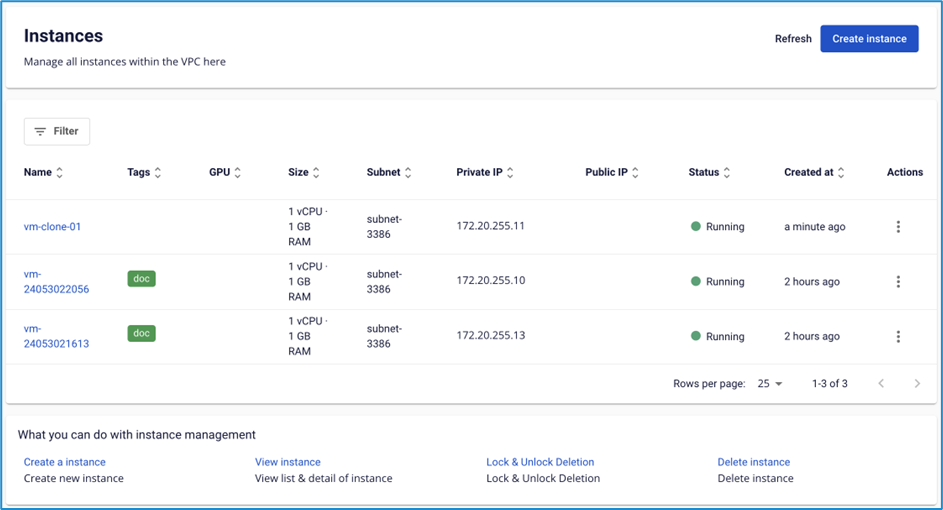Open actions menu for vm-clone-01
The height and width of the screenshot is (510, 943).
point(898,227)
